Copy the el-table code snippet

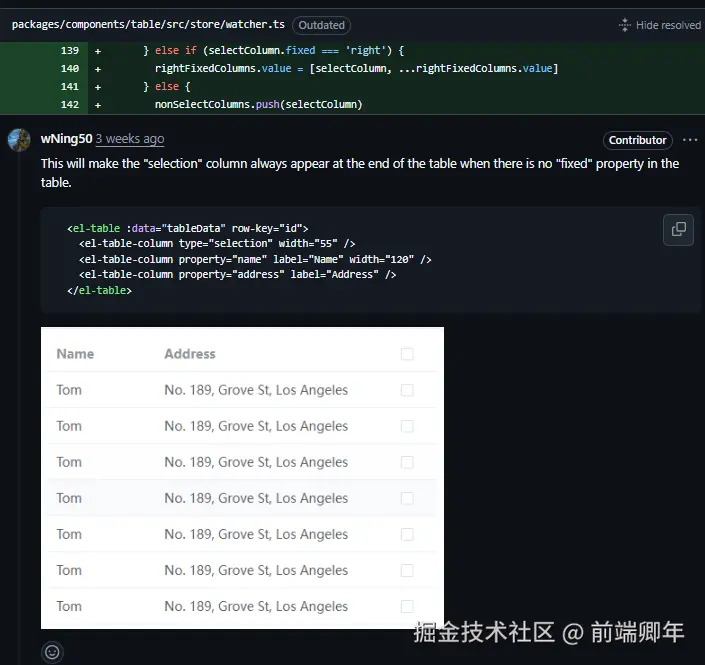point(678,230)
